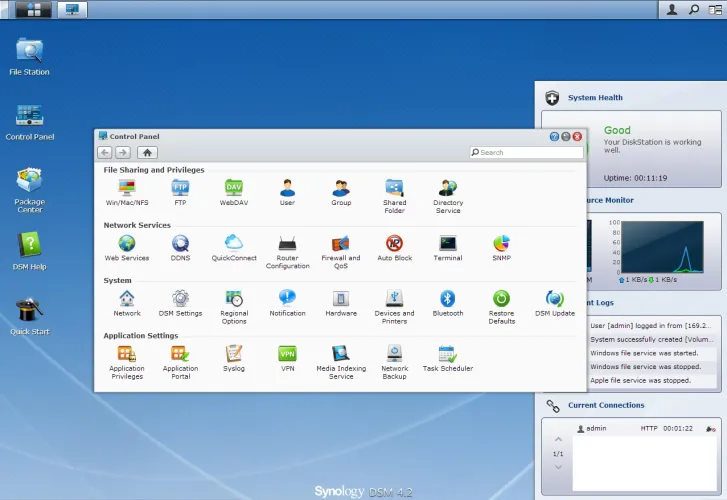The width and height of the screenshot is (727, 500).
Task: Open Network settings under System
Action: (x=127, y=303)
